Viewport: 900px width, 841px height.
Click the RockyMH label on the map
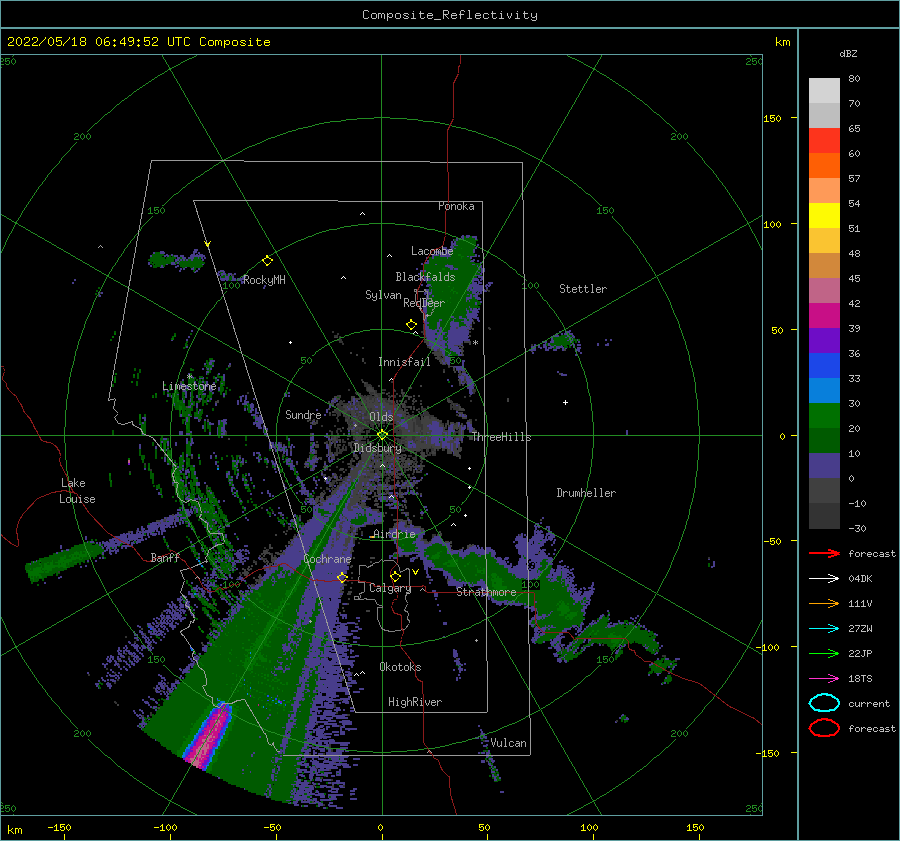tap(263, 280)
